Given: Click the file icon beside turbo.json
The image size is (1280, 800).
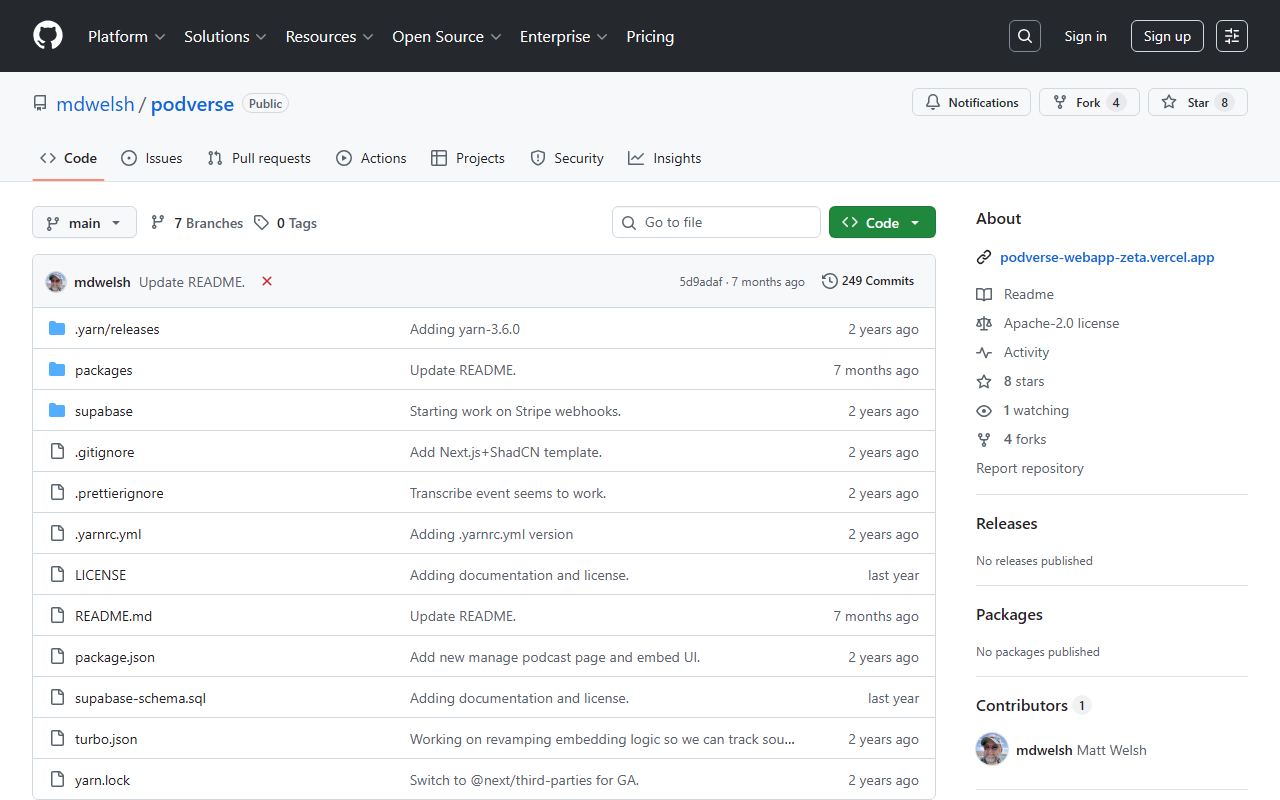Looking at the screenshot, I should point(57,739).
